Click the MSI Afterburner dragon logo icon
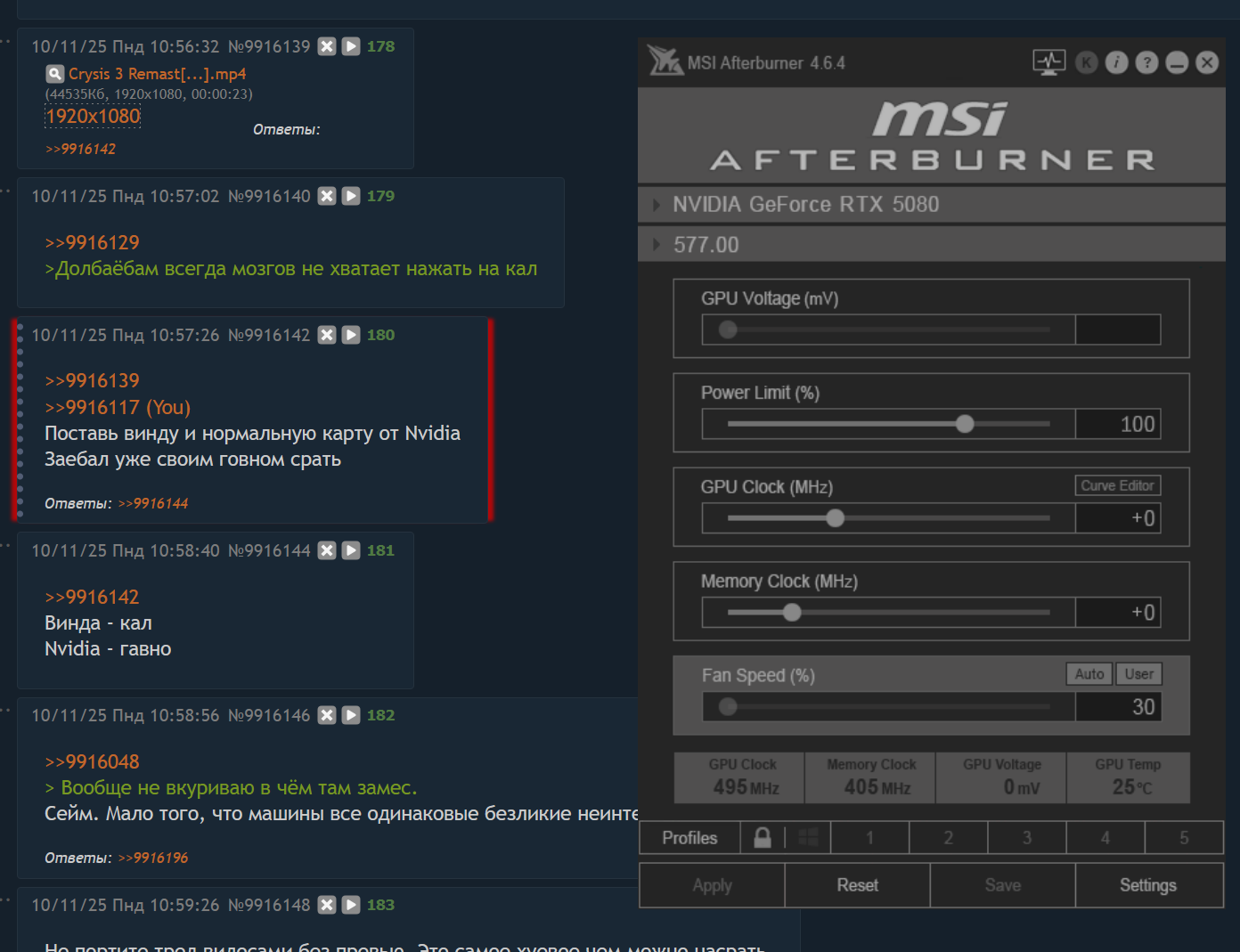Image resolution: width=1240 pixels, height=952 pixels. (665, 61)
